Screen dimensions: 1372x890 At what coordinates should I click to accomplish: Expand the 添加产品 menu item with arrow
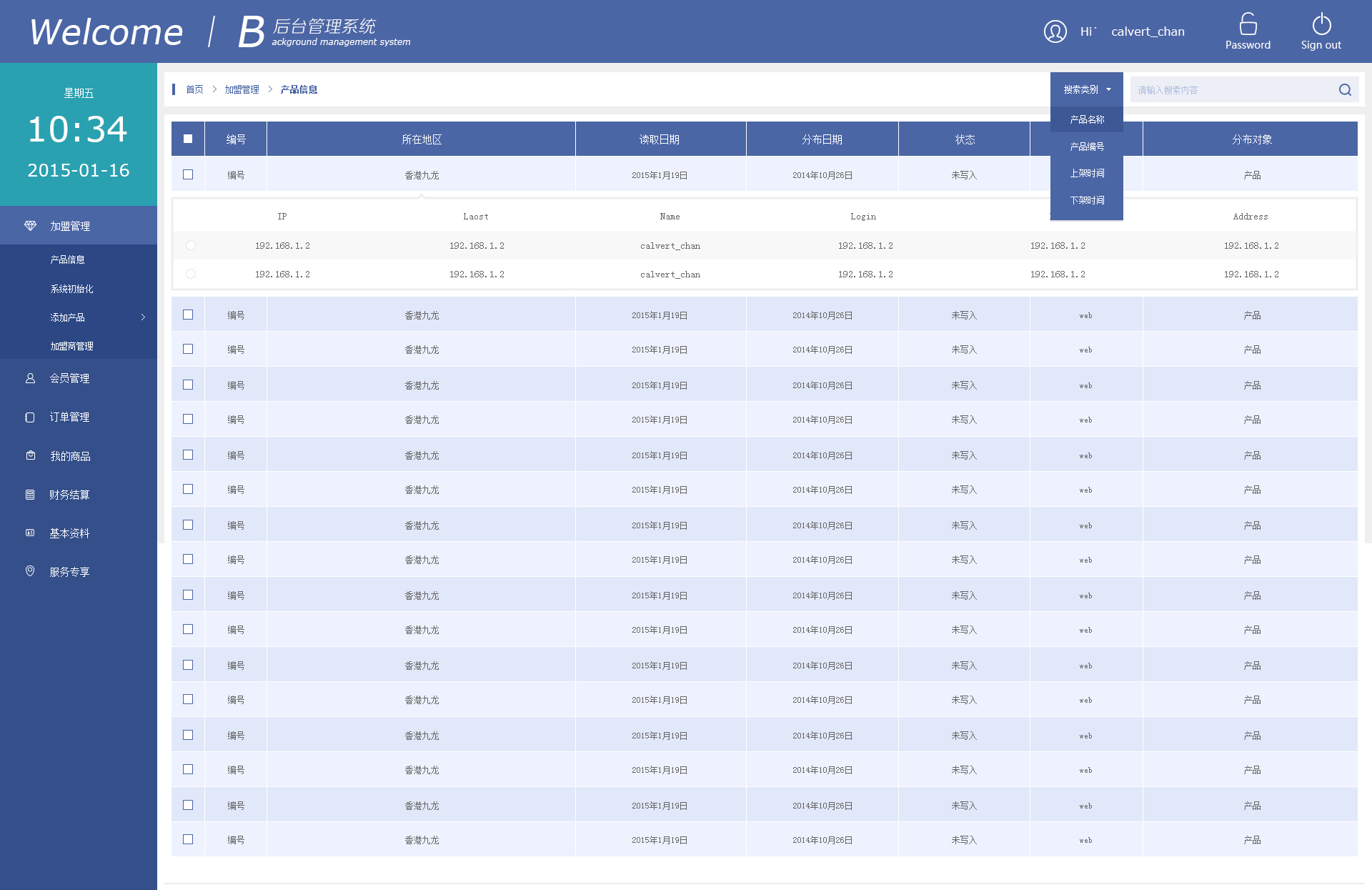[80, 317]
